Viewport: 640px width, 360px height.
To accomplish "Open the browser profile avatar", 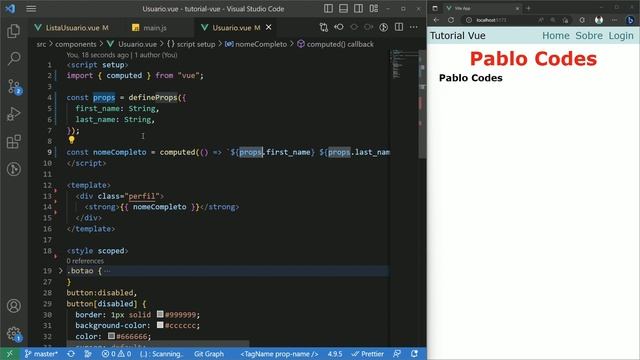I will coord(599,20).
